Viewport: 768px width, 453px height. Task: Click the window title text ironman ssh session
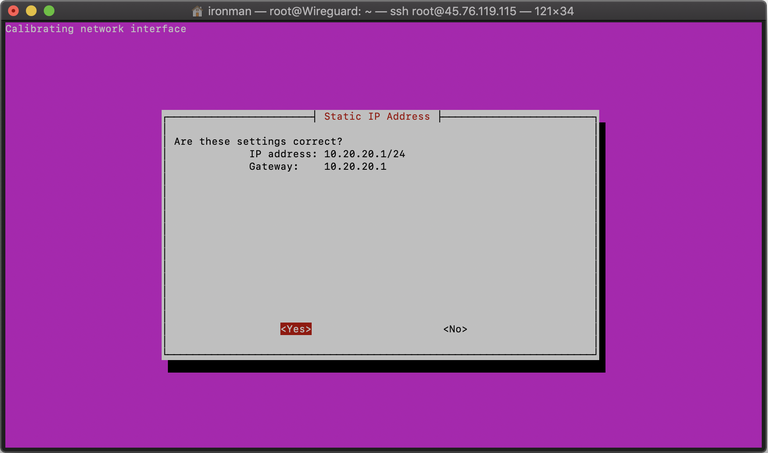coord(390,11)
